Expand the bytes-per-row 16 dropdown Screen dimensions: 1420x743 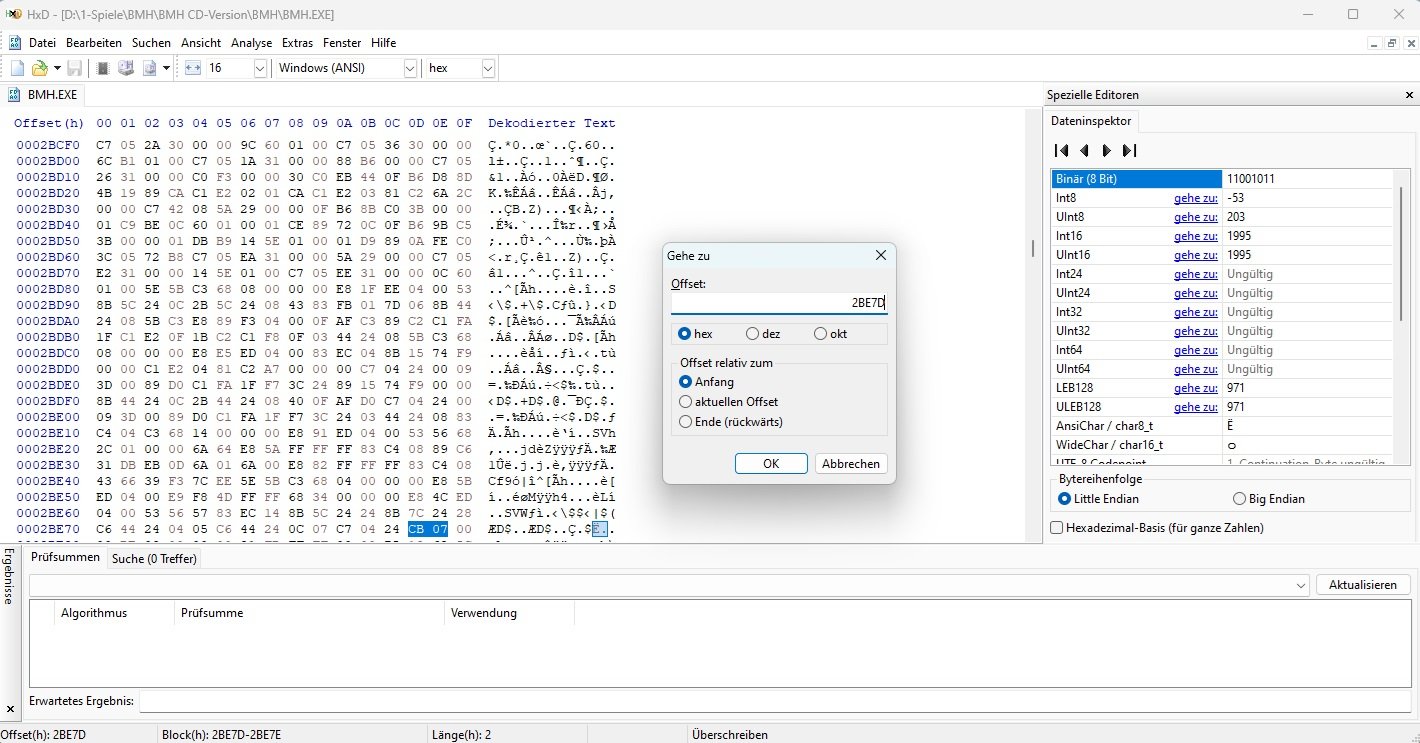[x=260, y=68]
